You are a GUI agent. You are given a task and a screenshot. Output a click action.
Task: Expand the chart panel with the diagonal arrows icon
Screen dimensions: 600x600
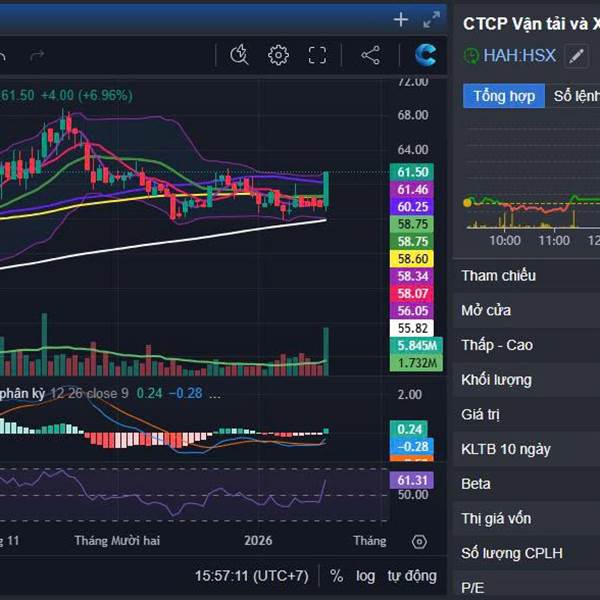(x=432, y=20)
